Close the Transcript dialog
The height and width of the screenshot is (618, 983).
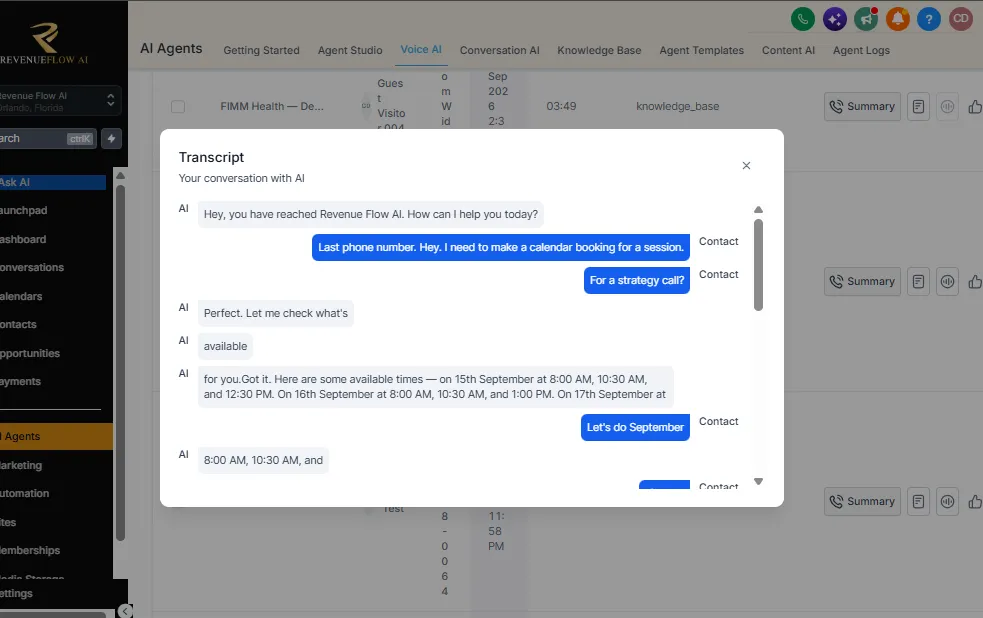pos(746,165)
